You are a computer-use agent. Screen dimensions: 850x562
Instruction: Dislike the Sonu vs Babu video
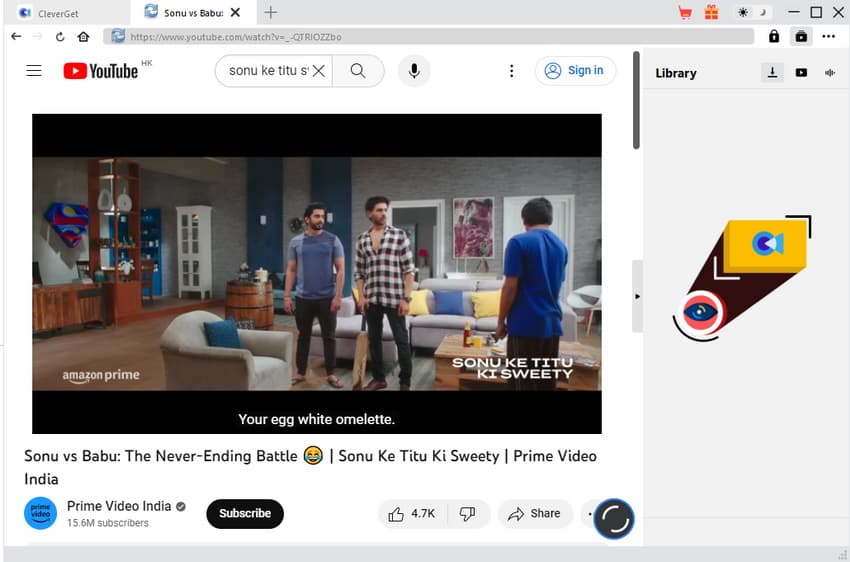tap(467, 514)
